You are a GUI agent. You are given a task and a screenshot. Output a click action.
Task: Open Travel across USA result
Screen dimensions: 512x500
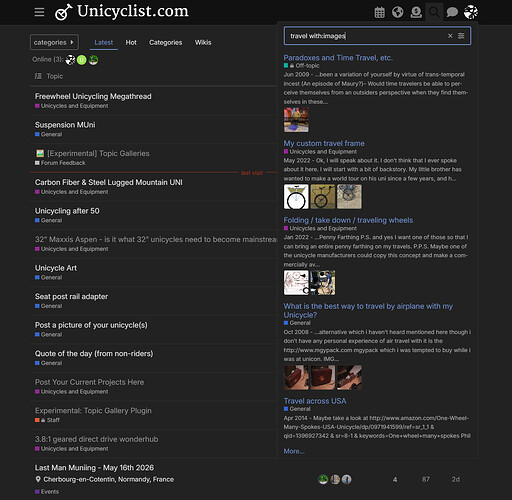[315, 401]
